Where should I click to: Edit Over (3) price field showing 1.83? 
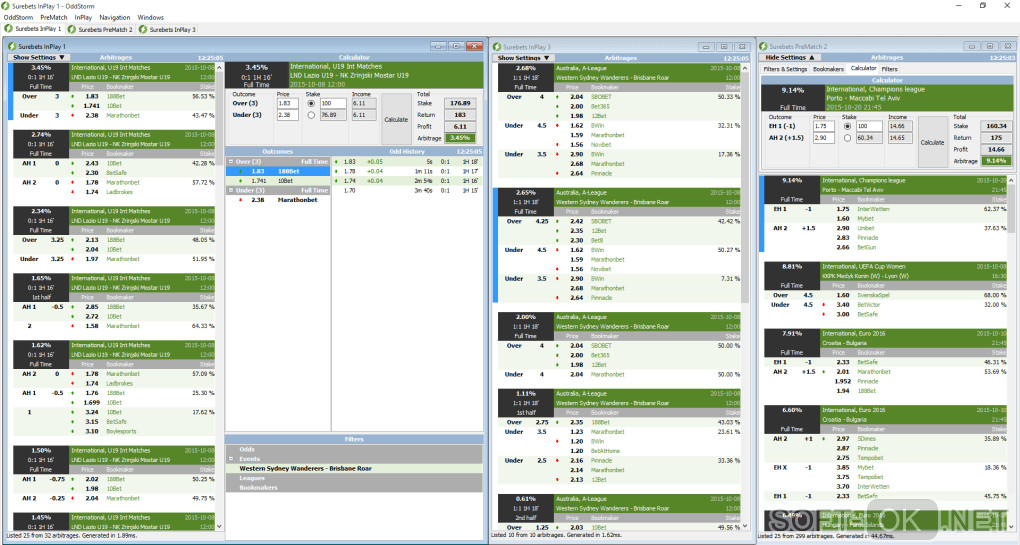point(288,103)
